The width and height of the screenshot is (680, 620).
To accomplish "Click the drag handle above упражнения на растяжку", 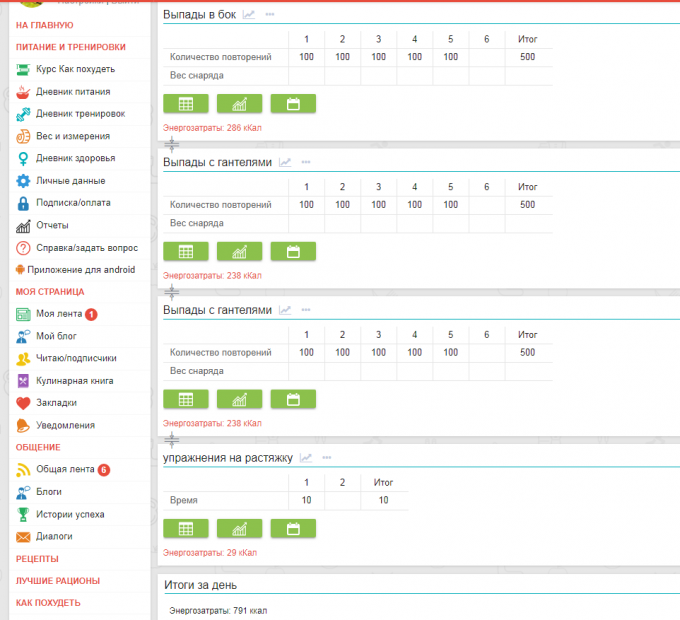I will (x=171, y=439).
